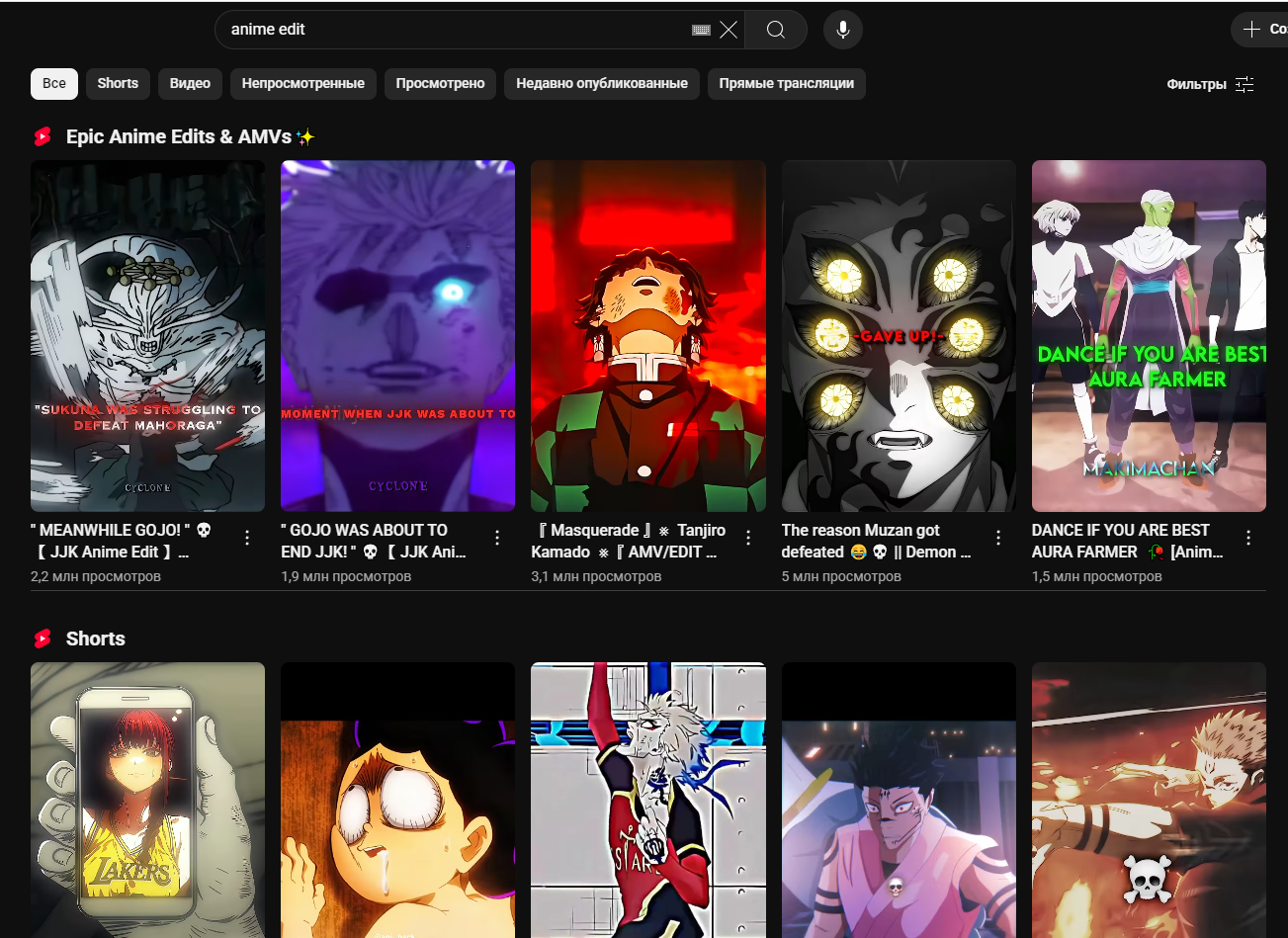Select the Недавно опубликованные filter chip

tap(602, 84)
